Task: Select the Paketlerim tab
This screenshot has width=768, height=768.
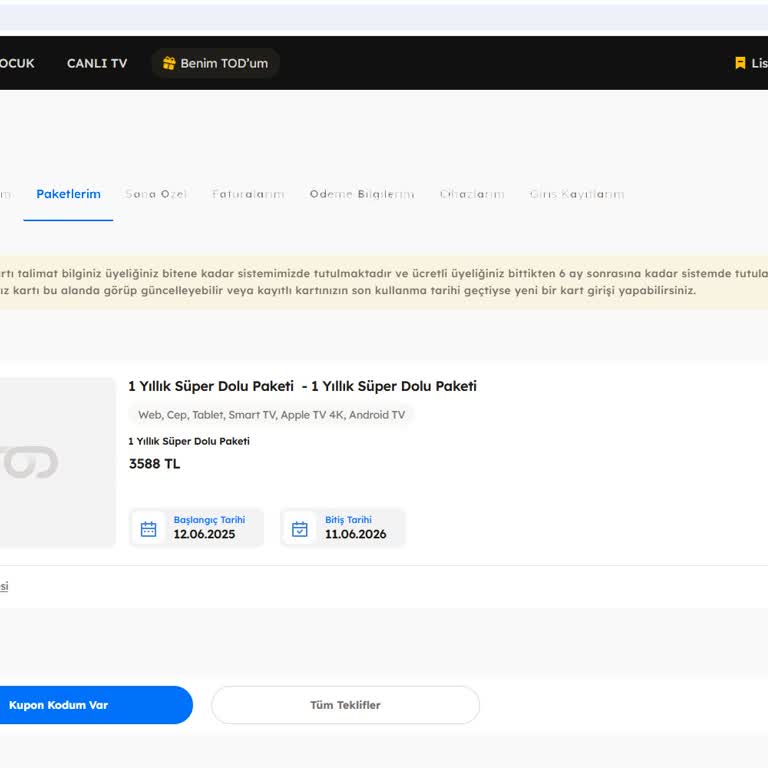Action: [x=68, y=194]
